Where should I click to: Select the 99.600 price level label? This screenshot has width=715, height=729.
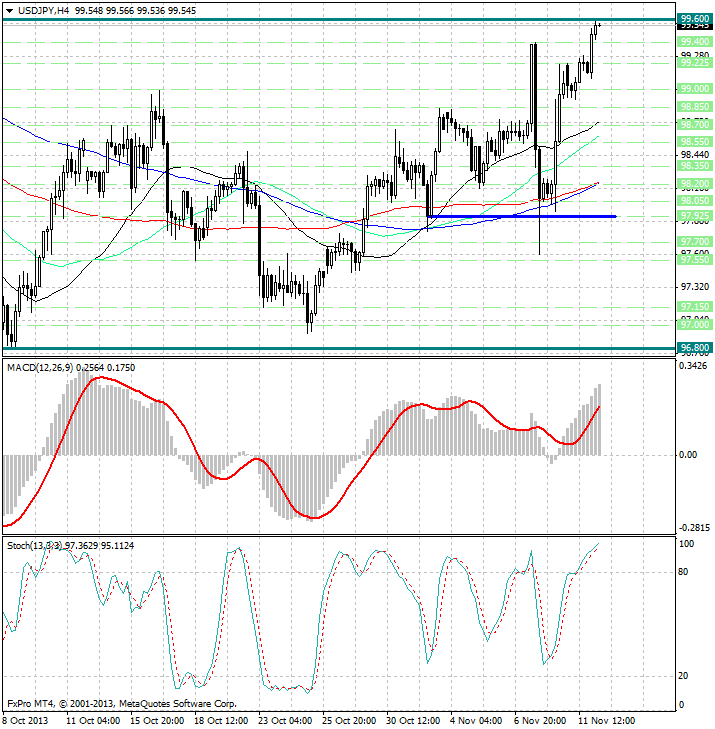(x=695, y=19)
